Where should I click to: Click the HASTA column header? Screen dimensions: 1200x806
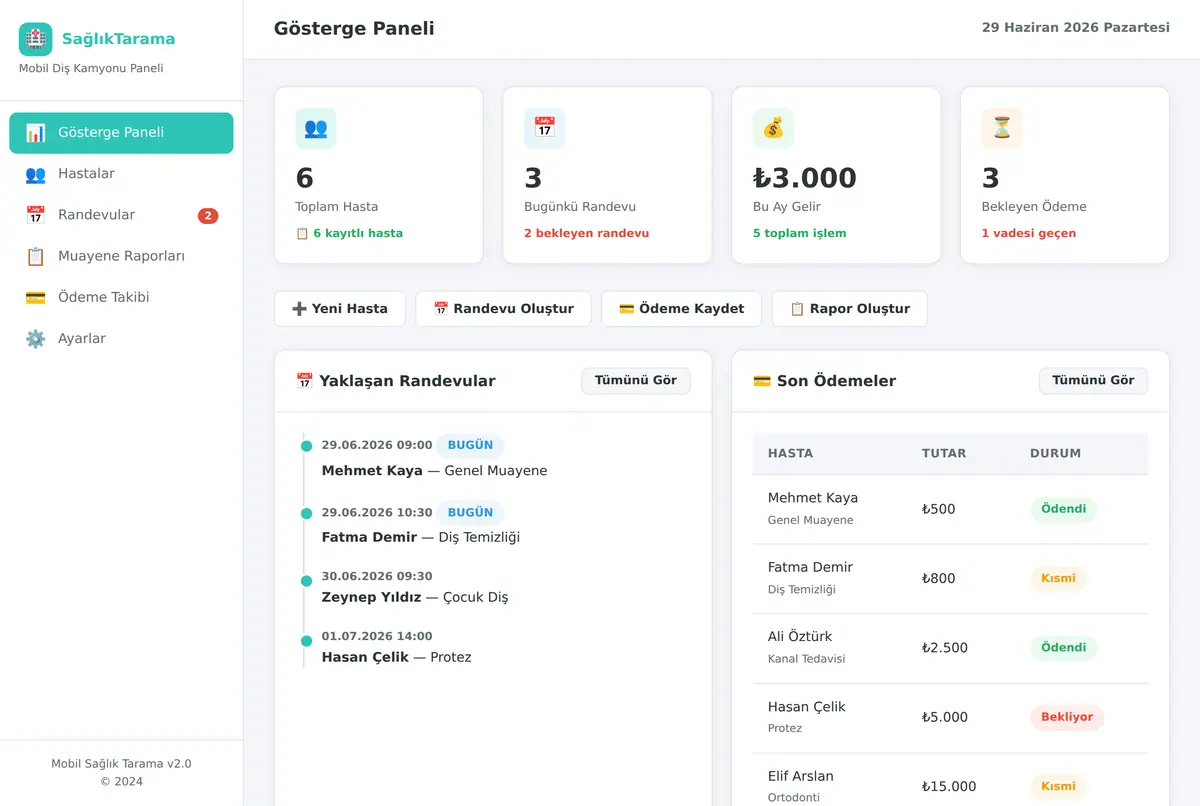point(791,454)
